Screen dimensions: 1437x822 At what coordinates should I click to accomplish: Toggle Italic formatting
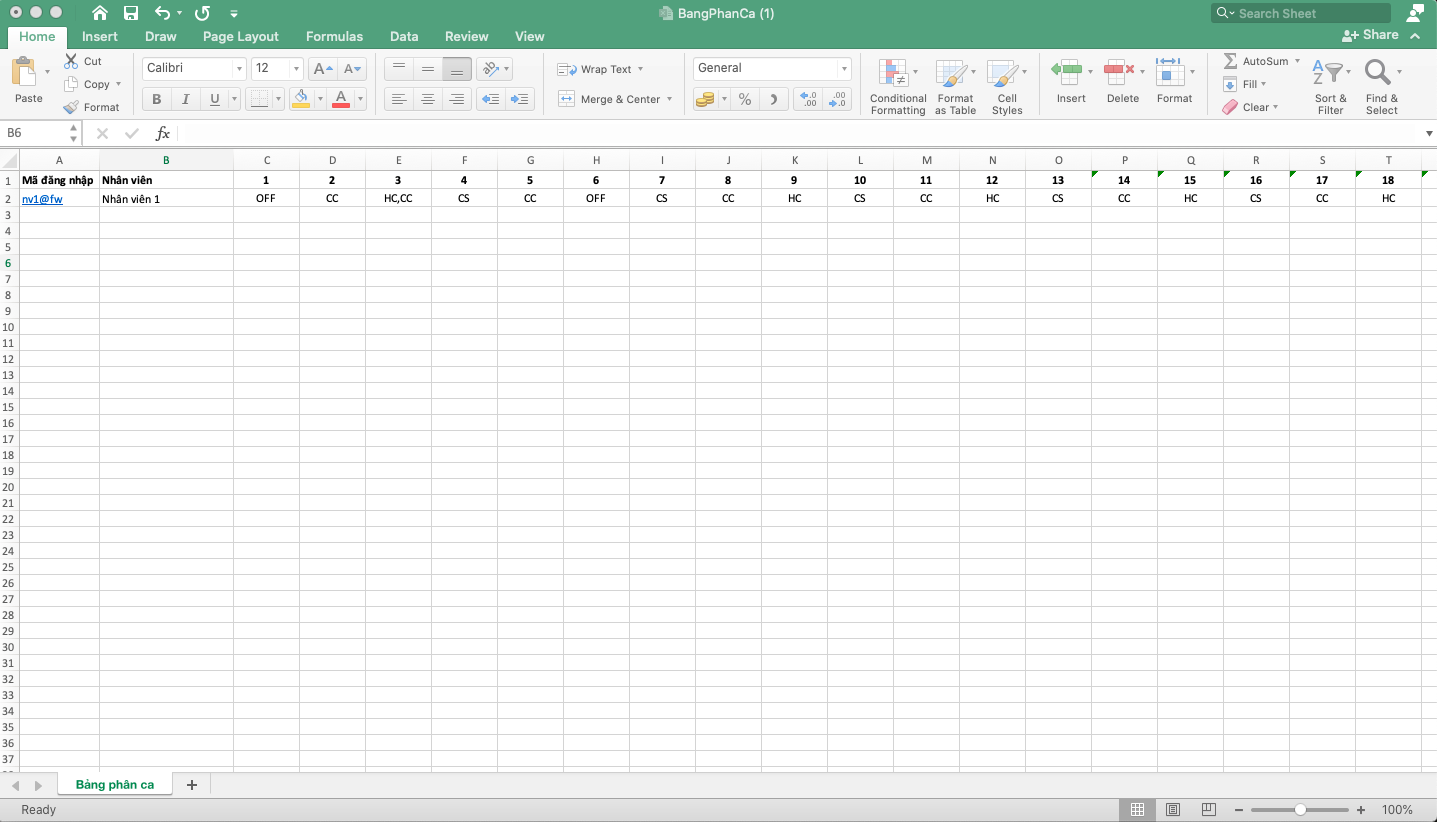pyautogui.click(x=186, y=99)
